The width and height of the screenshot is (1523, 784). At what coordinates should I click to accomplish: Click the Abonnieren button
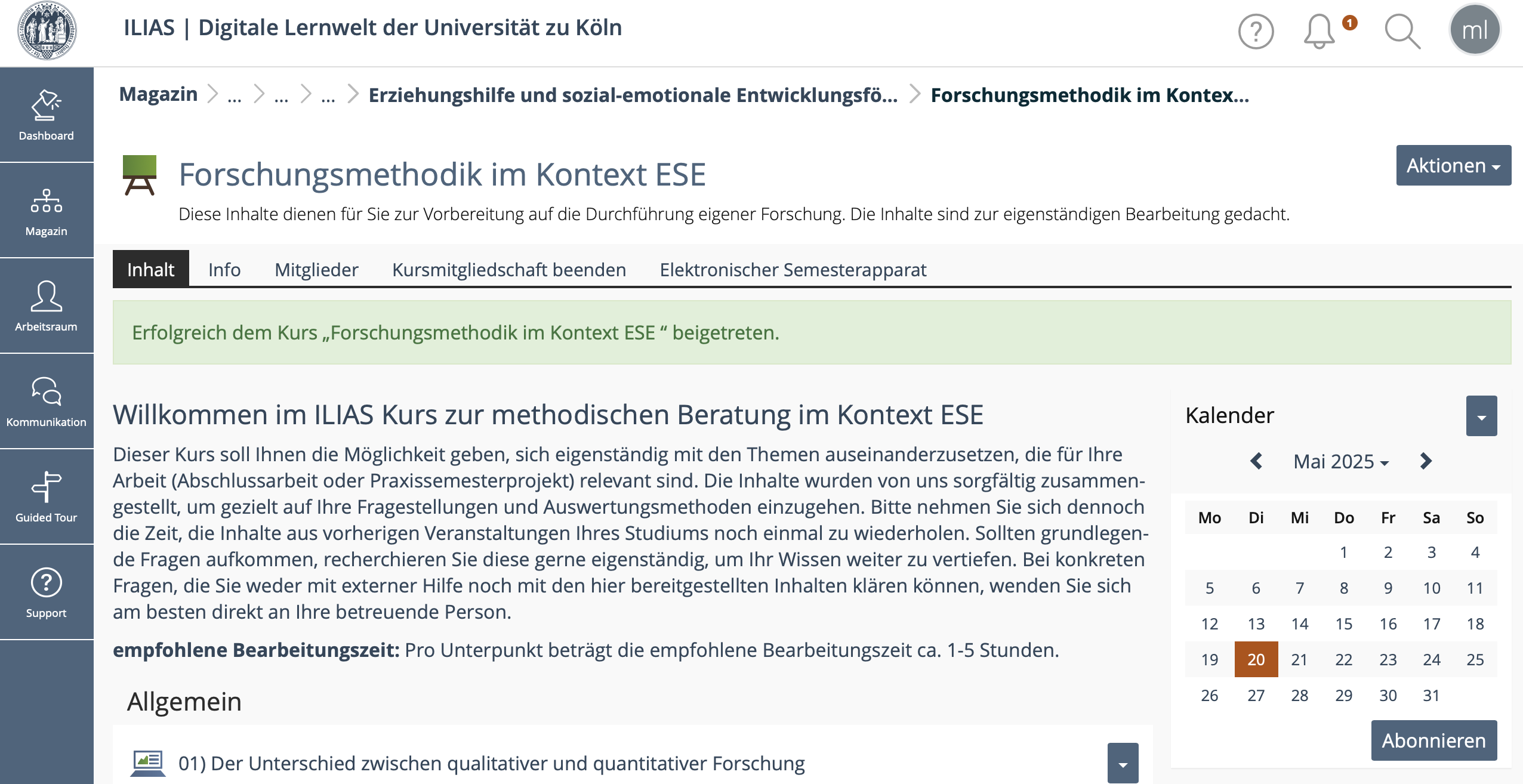pos(1433,740)
